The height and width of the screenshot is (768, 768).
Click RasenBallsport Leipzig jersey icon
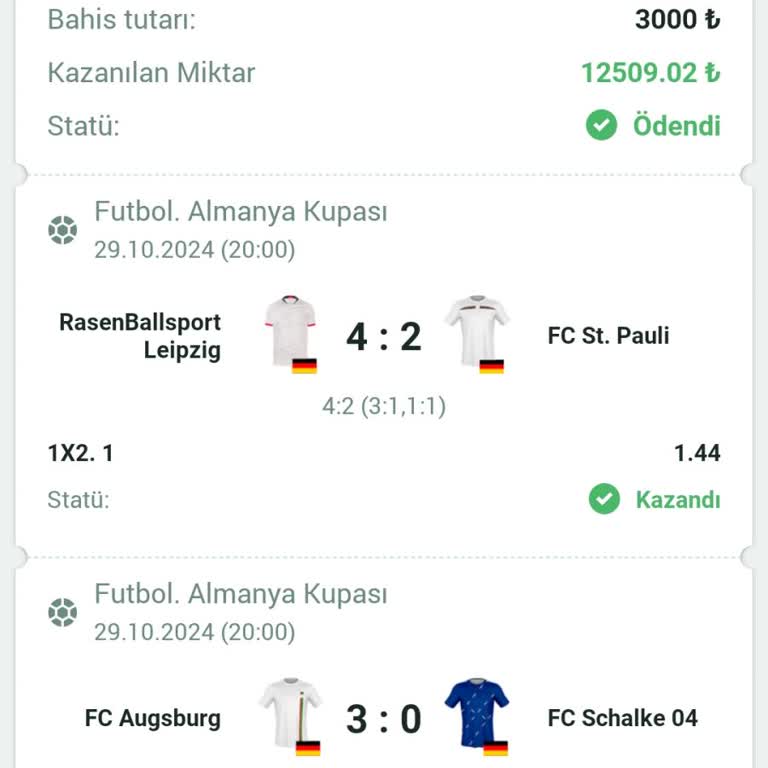pos(291,331)
